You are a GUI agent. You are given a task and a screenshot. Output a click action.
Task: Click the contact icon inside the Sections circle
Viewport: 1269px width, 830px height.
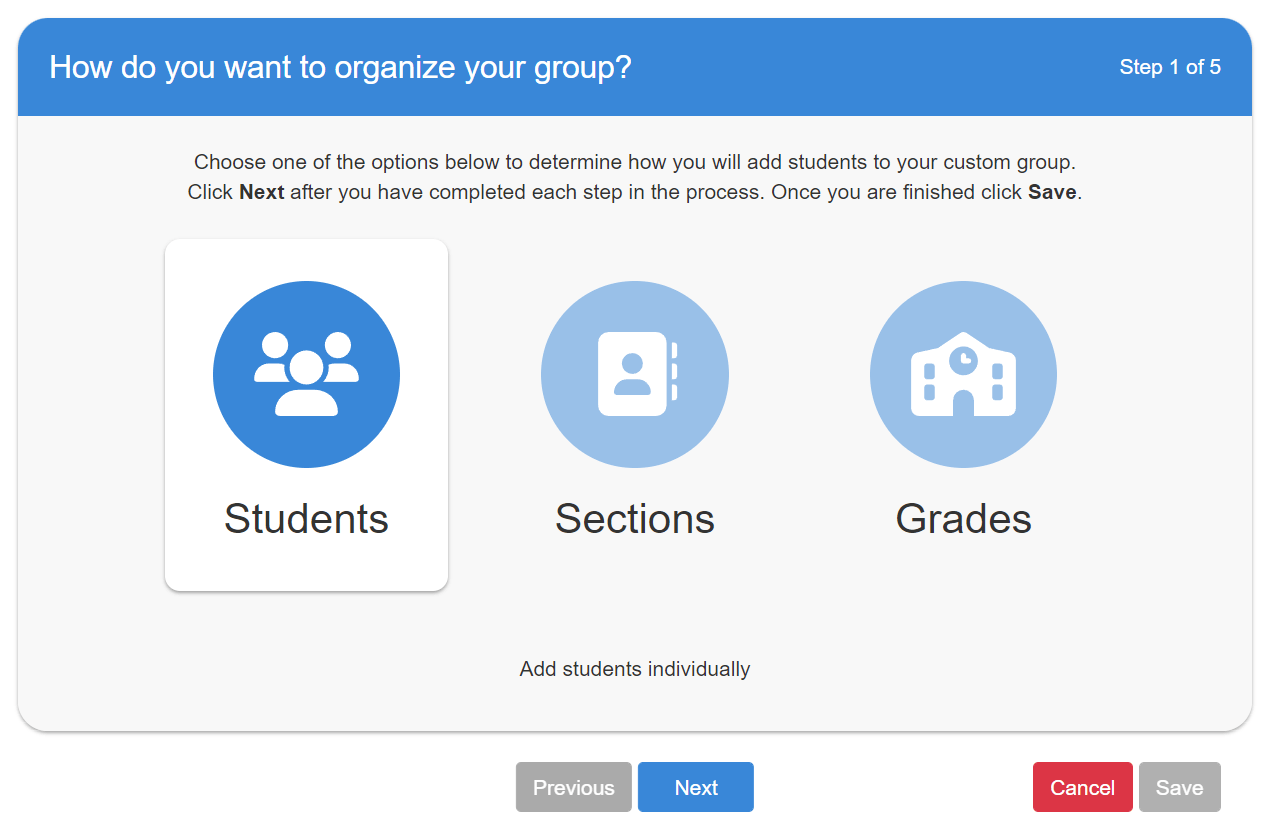pos(634,373)
